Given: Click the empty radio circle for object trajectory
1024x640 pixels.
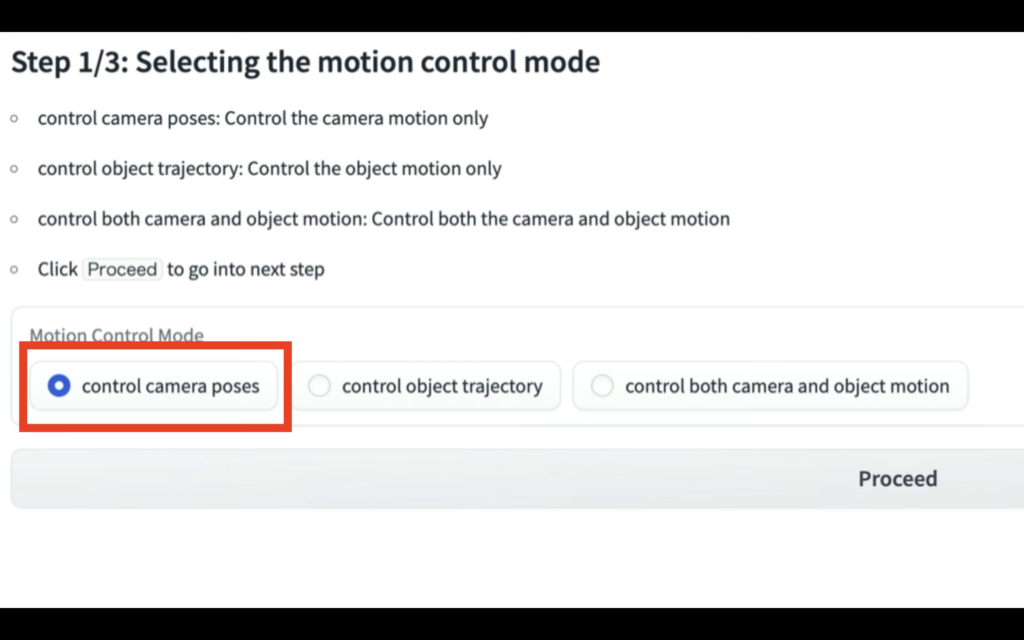Looking at the screenshot, I should click(320, 385).
